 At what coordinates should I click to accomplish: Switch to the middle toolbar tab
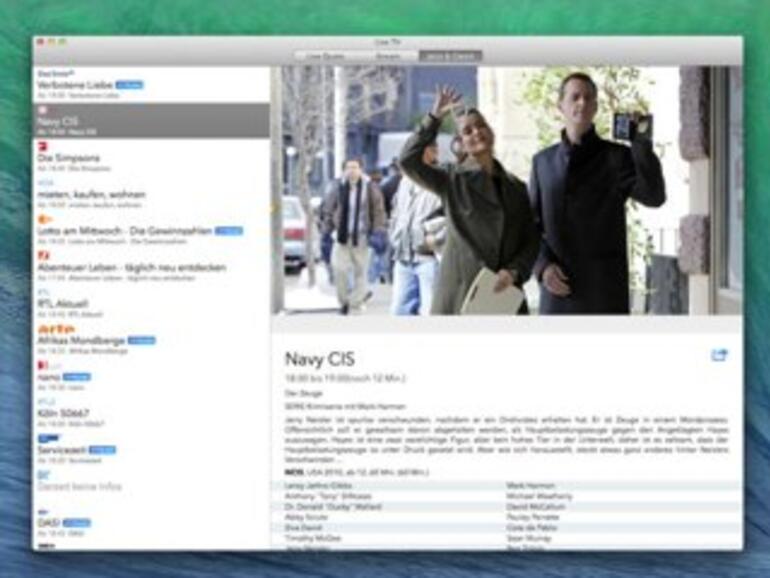pyautogui.click(x=387, y=56)
